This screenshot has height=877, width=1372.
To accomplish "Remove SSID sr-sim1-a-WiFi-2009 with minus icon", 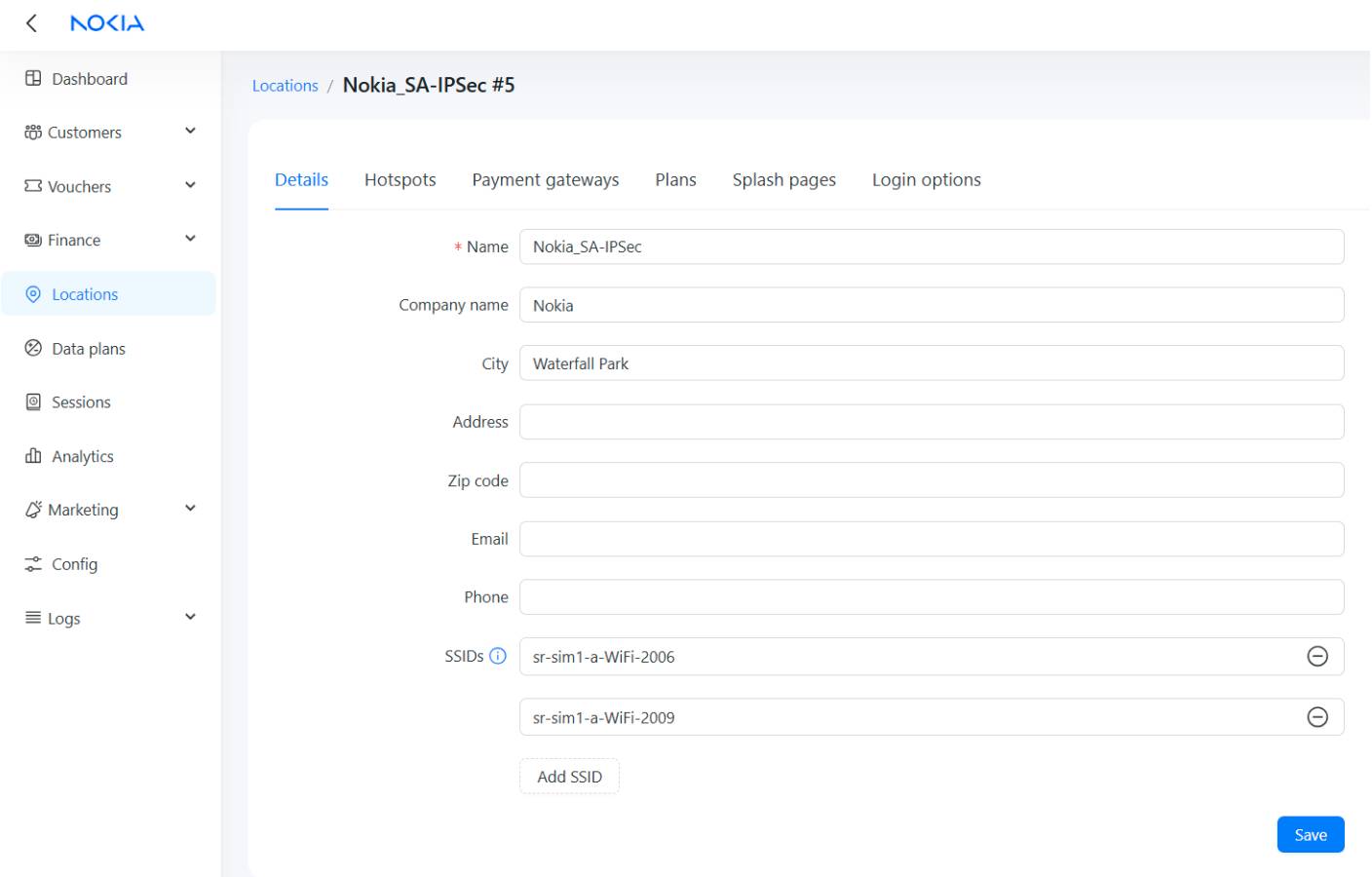I will pyautogui.click(x=1317, y=717).
